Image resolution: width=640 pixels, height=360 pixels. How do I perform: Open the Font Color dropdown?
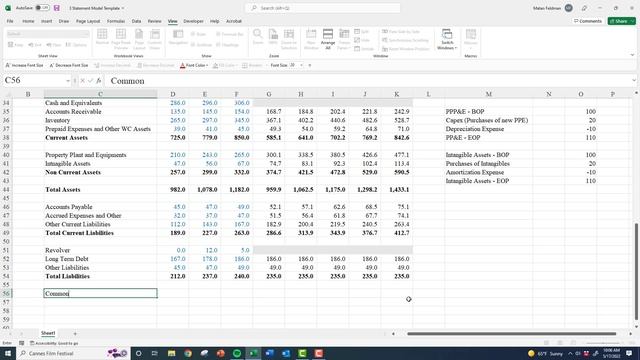pos(207,65)
